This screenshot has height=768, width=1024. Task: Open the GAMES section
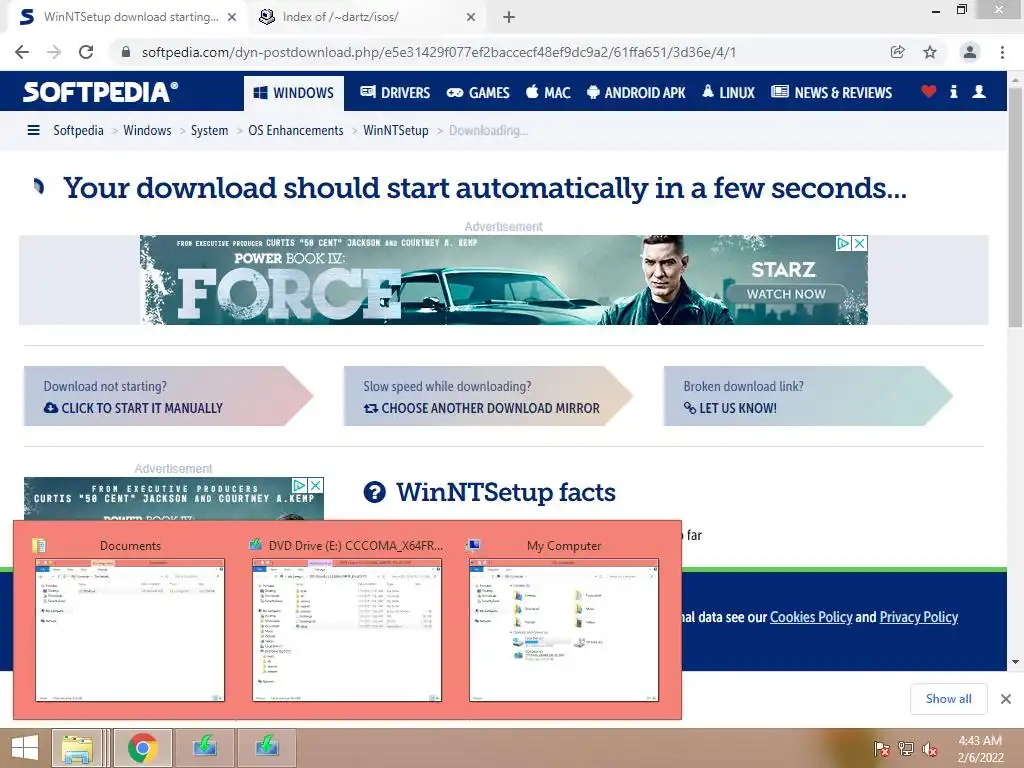[478, 93]
